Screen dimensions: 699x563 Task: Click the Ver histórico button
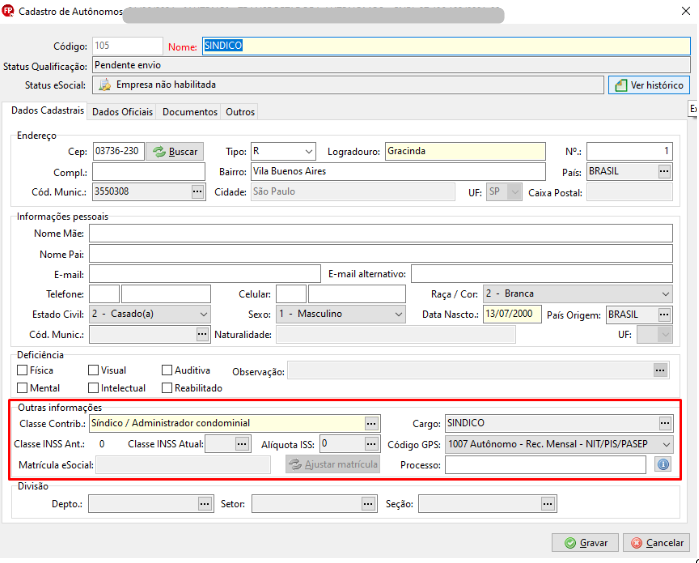(649, 85)
